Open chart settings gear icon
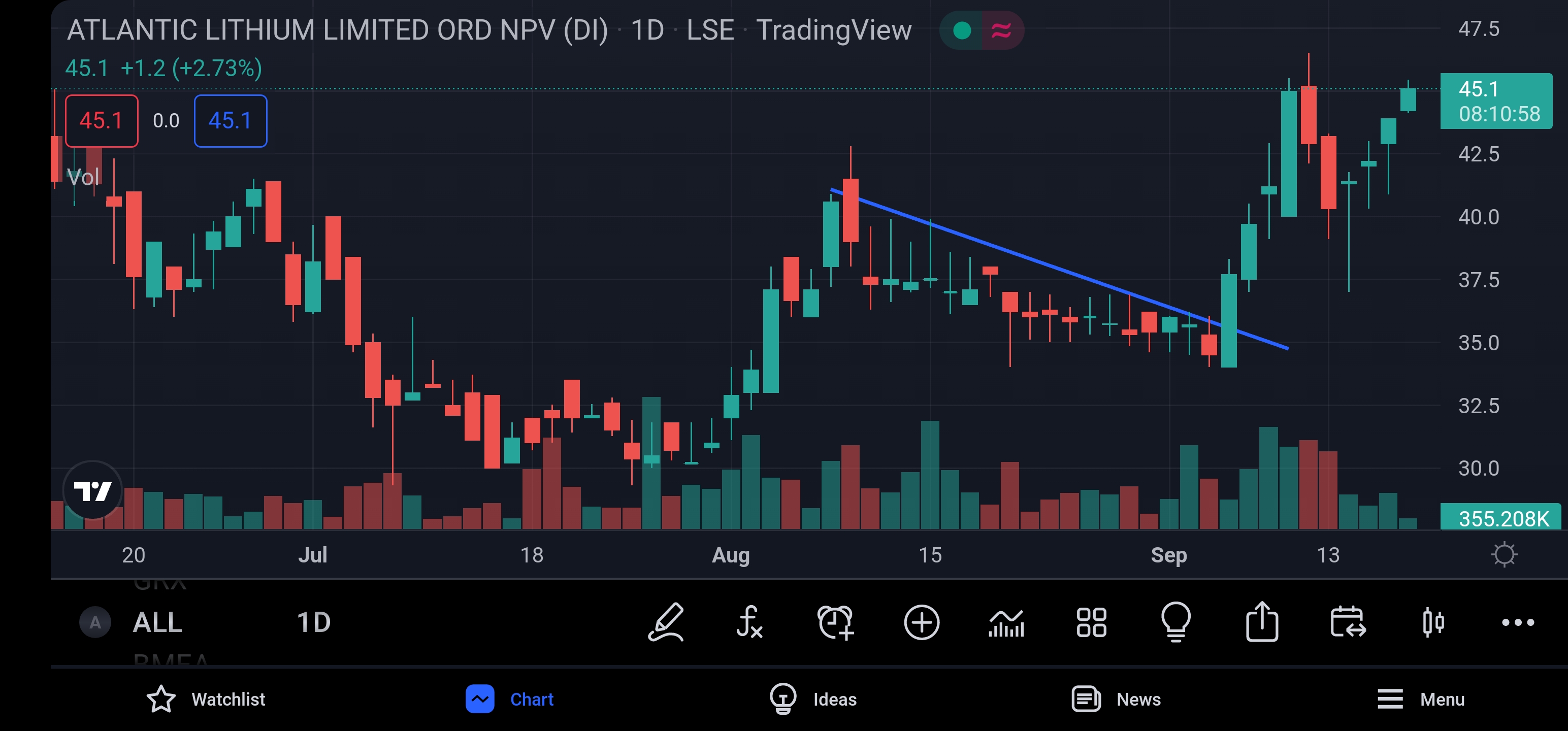This screenshot has height=731, width=1568. (x=1505, y=554)
